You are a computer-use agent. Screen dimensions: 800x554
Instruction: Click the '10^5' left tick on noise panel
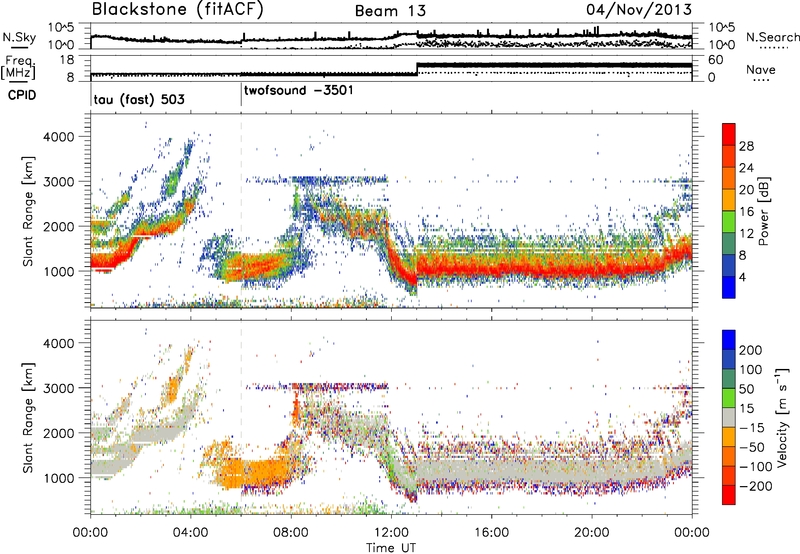61,28
